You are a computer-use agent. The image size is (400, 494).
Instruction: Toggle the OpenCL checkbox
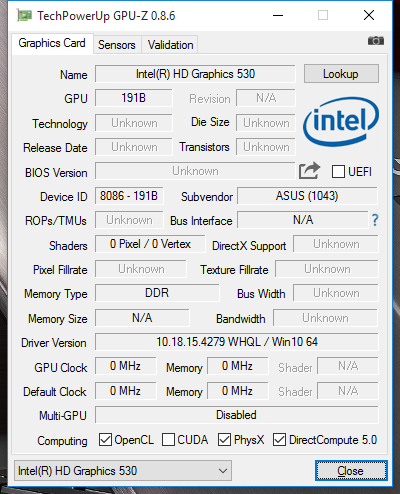[x=105, y=440]
